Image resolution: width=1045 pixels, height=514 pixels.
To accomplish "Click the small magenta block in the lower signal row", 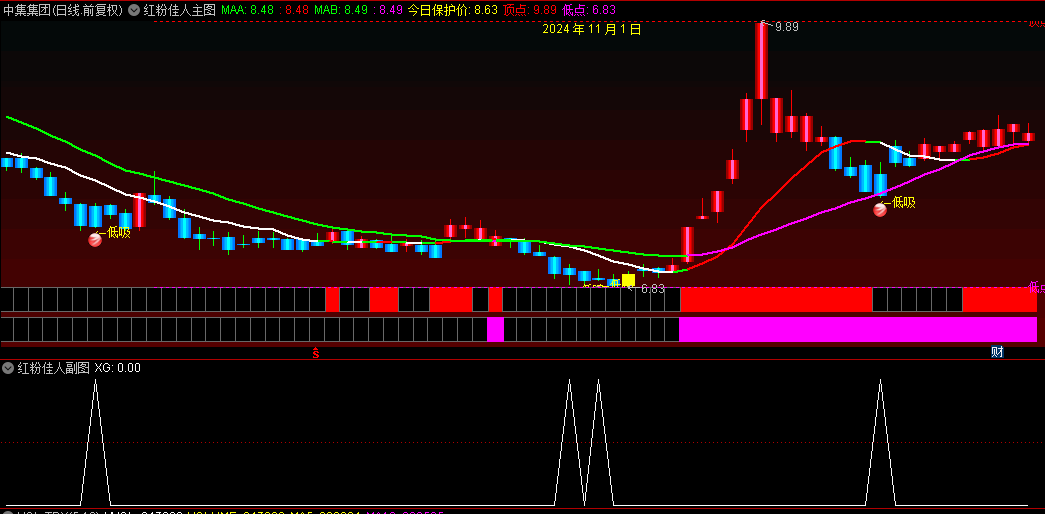I will point(495,330).
